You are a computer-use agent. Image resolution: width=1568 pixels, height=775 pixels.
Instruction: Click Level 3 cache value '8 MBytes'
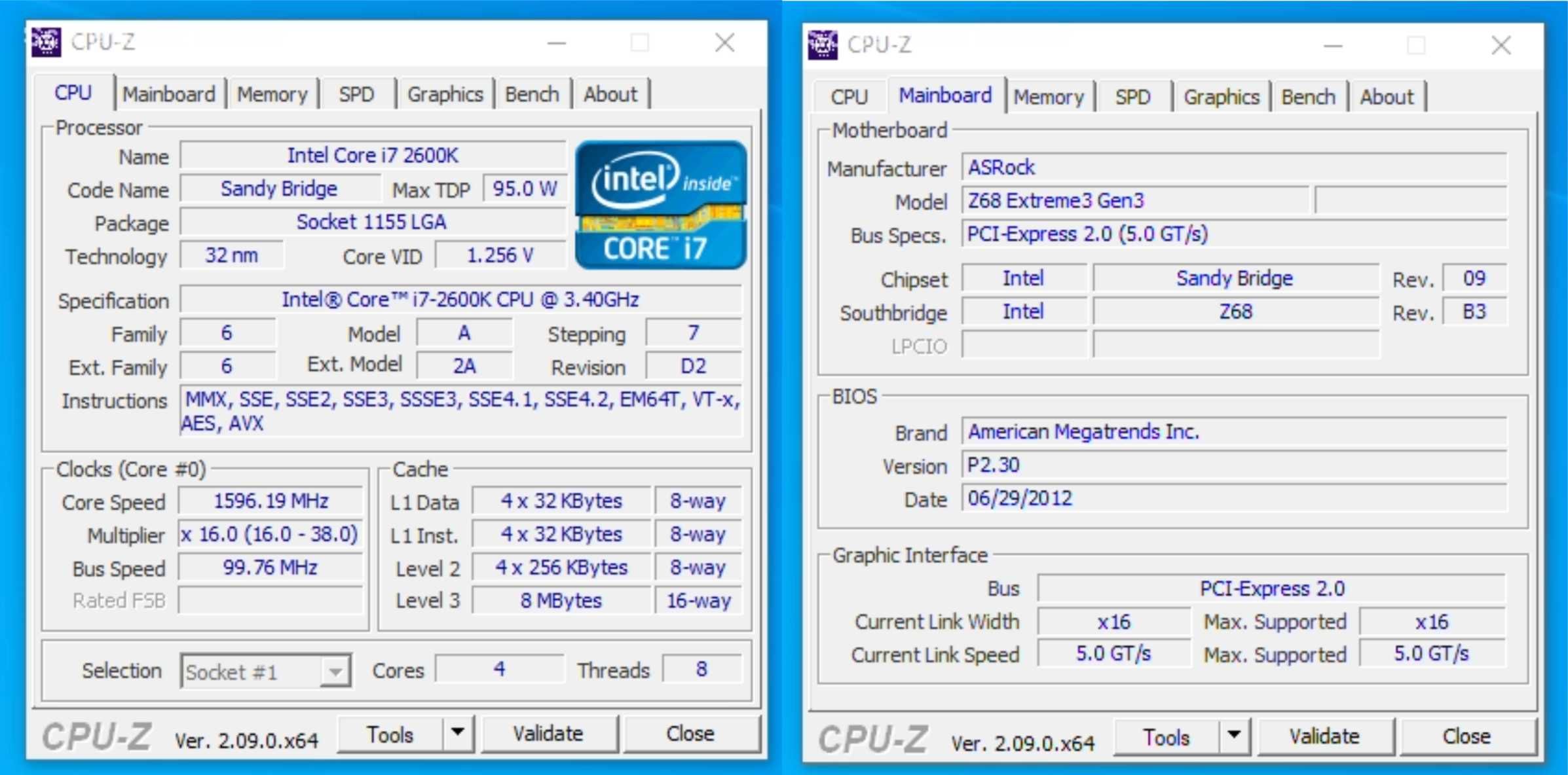click(x=561, y=601)
